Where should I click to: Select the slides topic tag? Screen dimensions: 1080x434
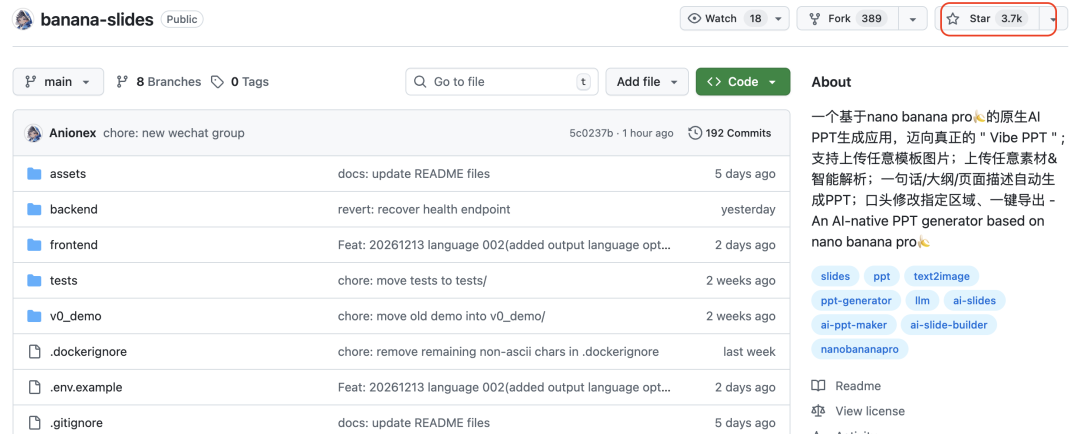[x=835, y=276]
